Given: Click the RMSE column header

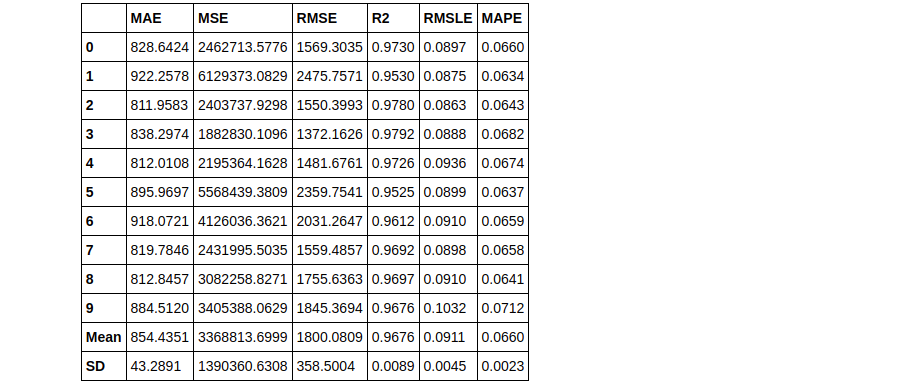Looking at the screenshot, I should (317, 19).
